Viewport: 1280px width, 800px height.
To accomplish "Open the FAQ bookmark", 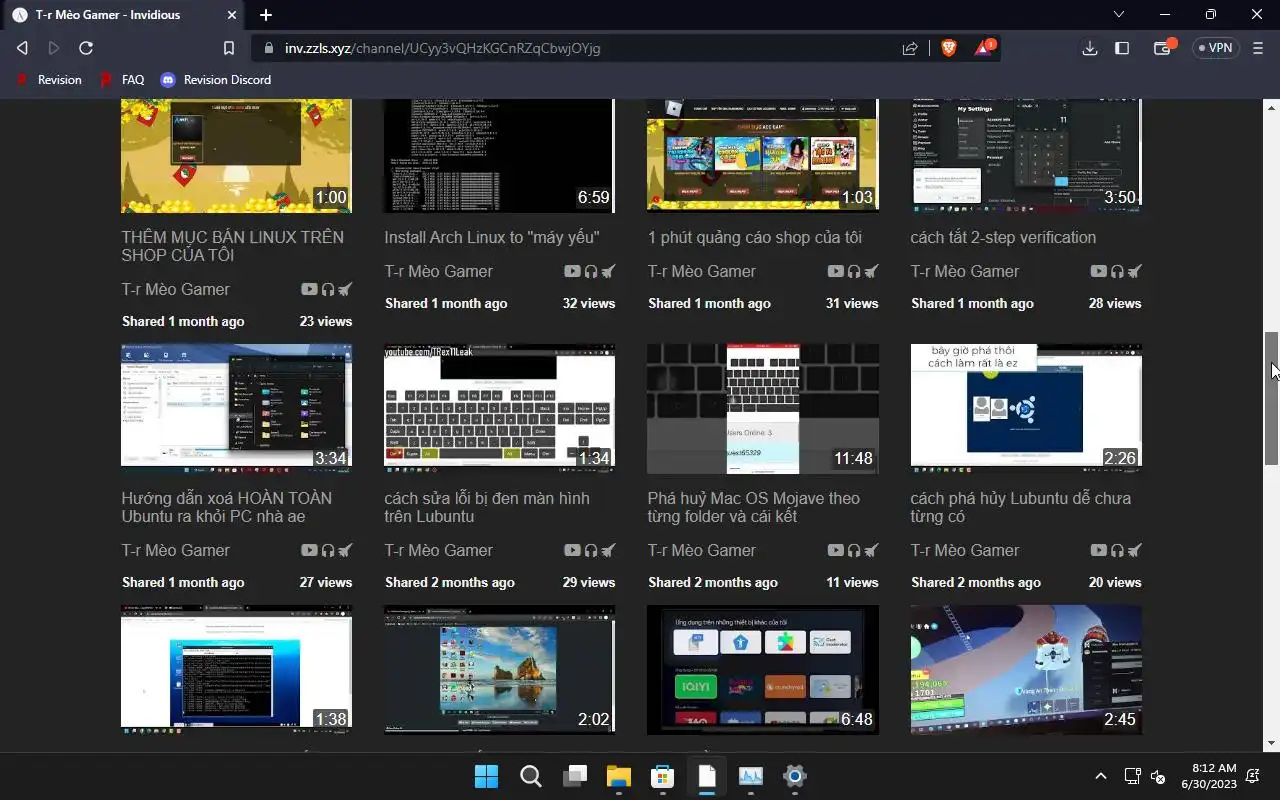I will click(x=122, y=80).
